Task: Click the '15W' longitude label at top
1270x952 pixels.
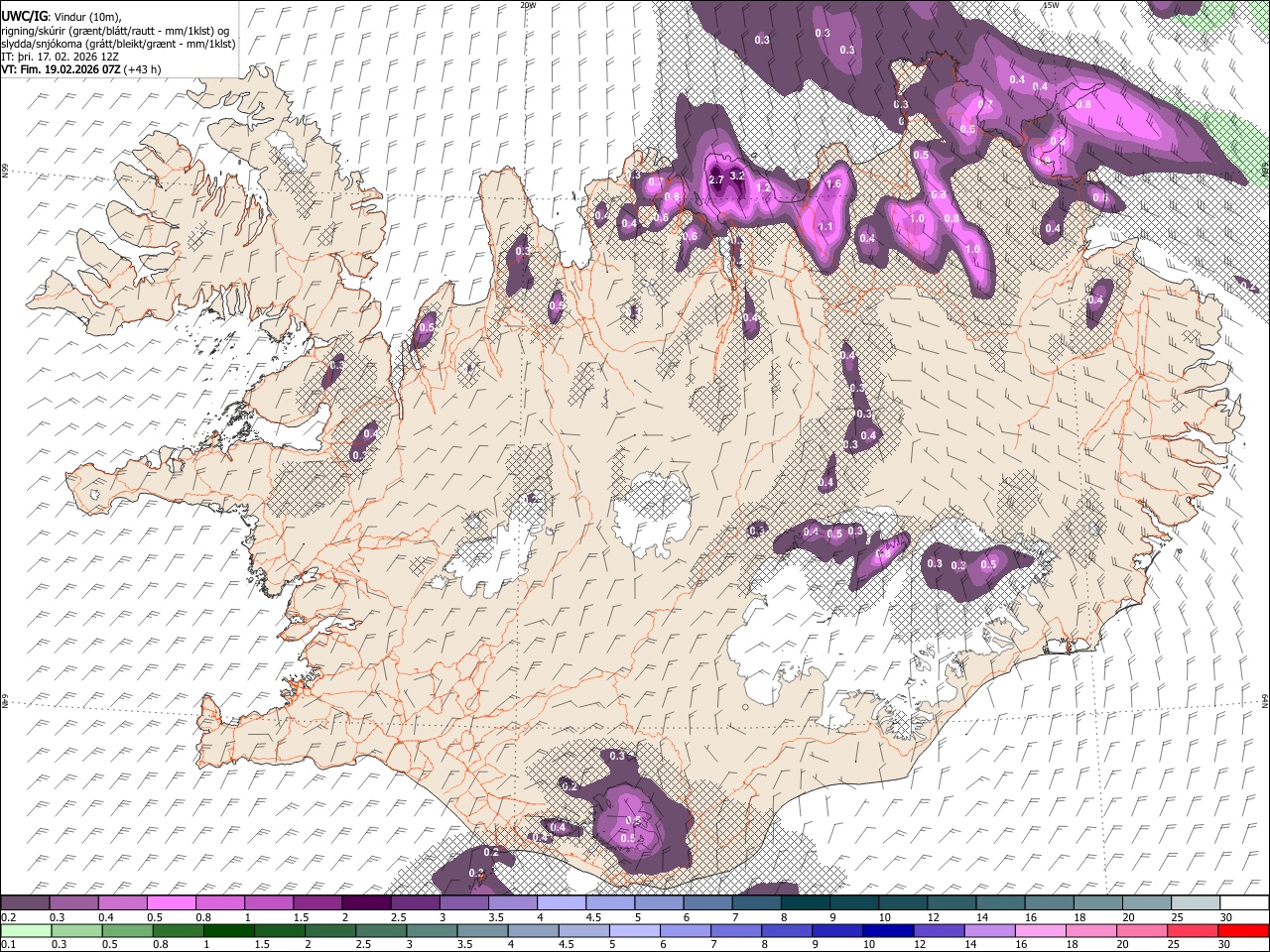Action: tap(1051, 5)
